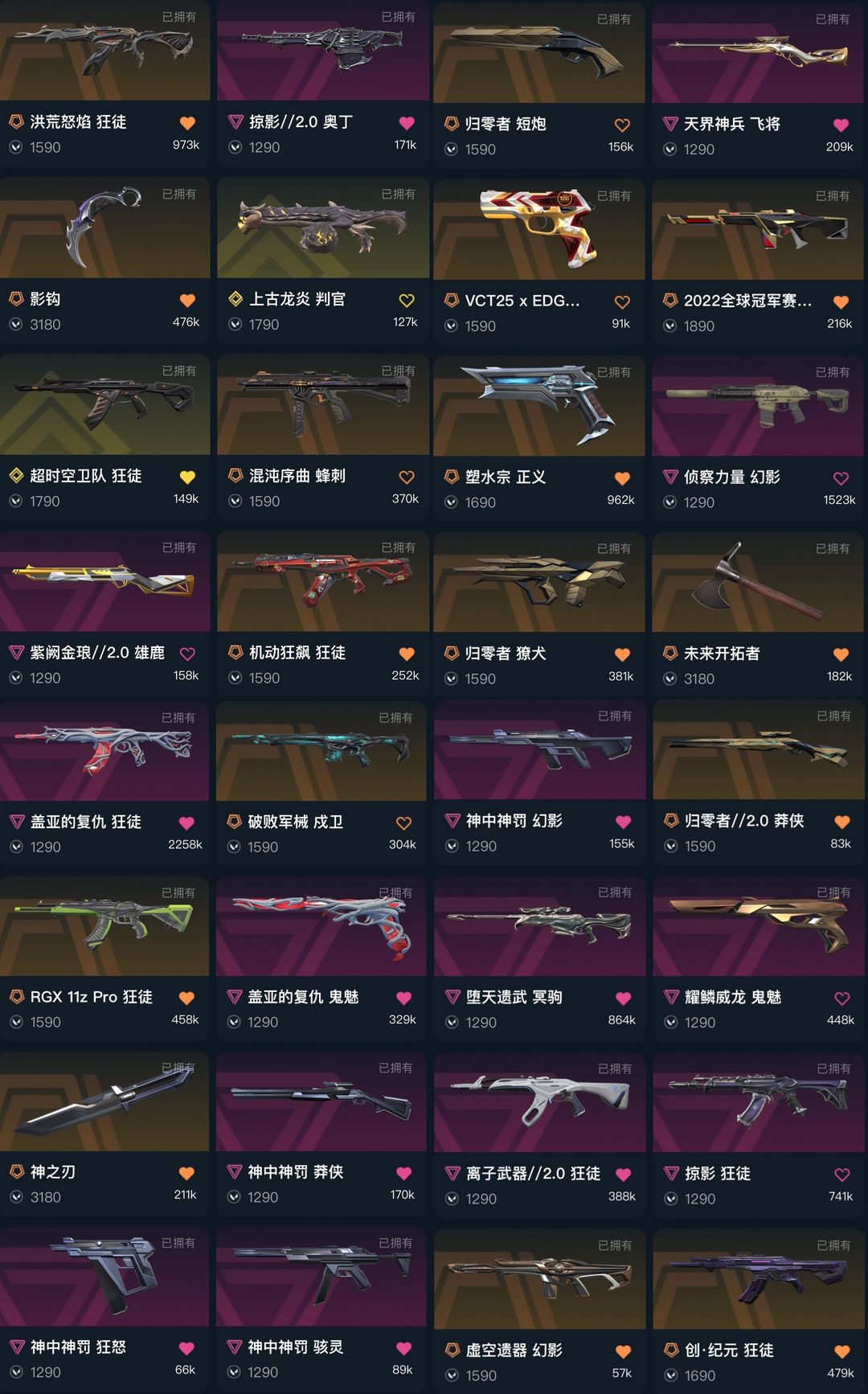Select the RGX 11z Pro 狂徒 title

point(92,997)
